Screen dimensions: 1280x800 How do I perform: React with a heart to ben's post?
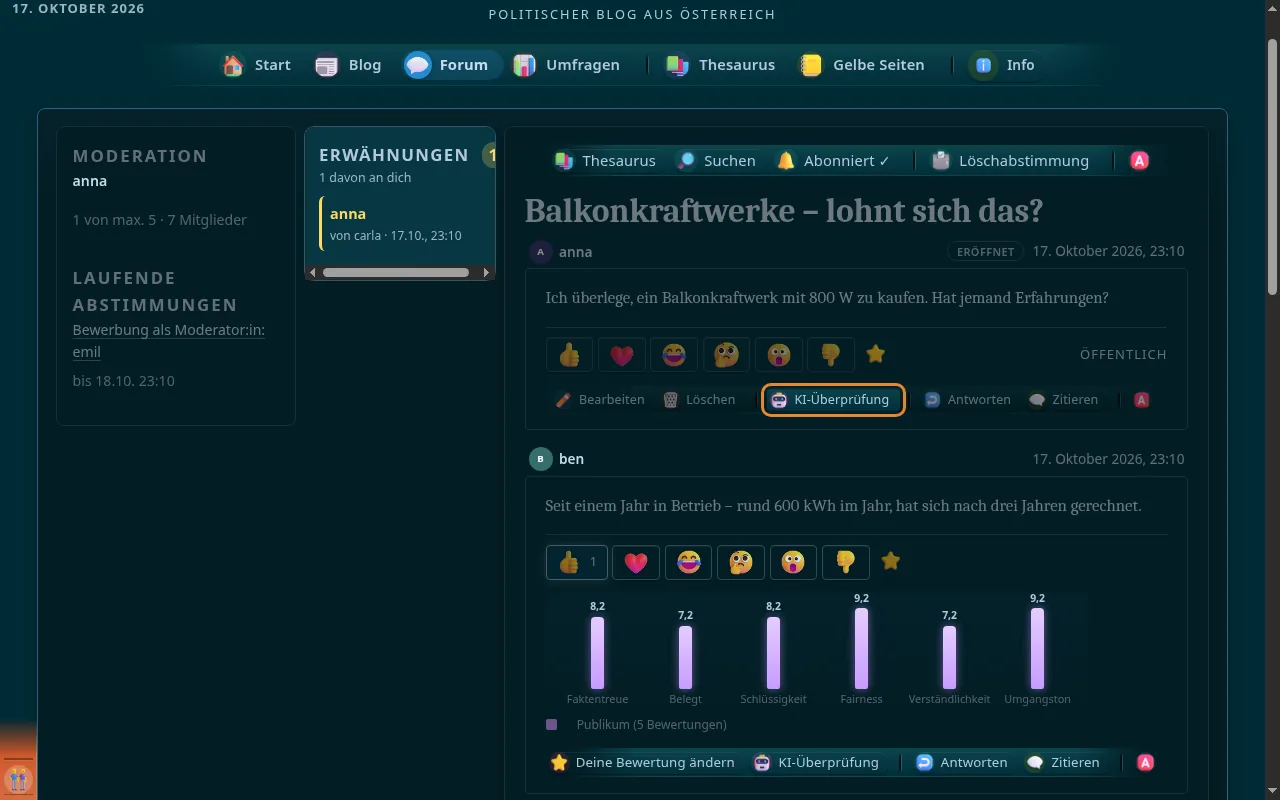(x=636, y=562)
